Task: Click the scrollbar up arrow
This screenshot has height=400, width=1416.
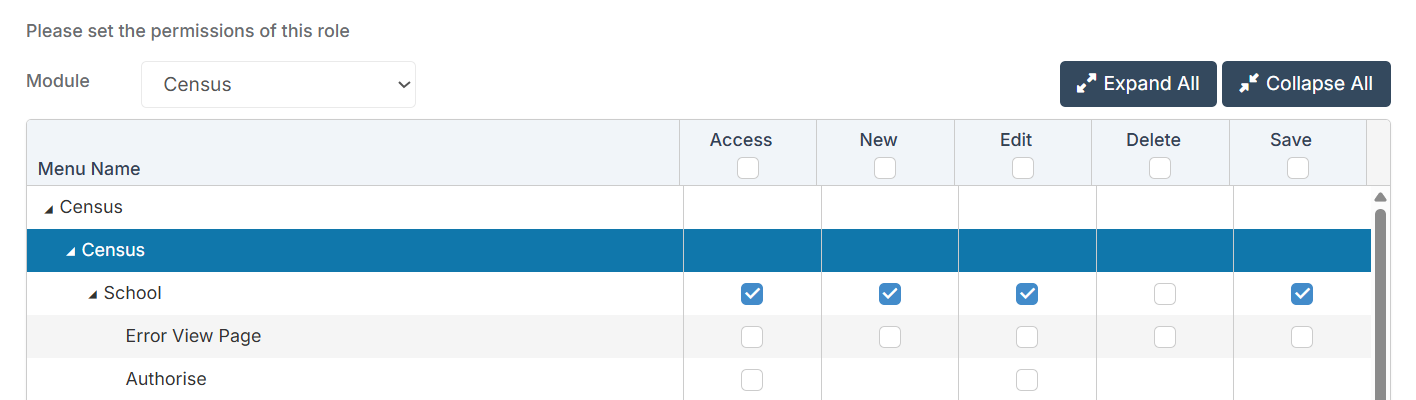Action: (1381, 197)
